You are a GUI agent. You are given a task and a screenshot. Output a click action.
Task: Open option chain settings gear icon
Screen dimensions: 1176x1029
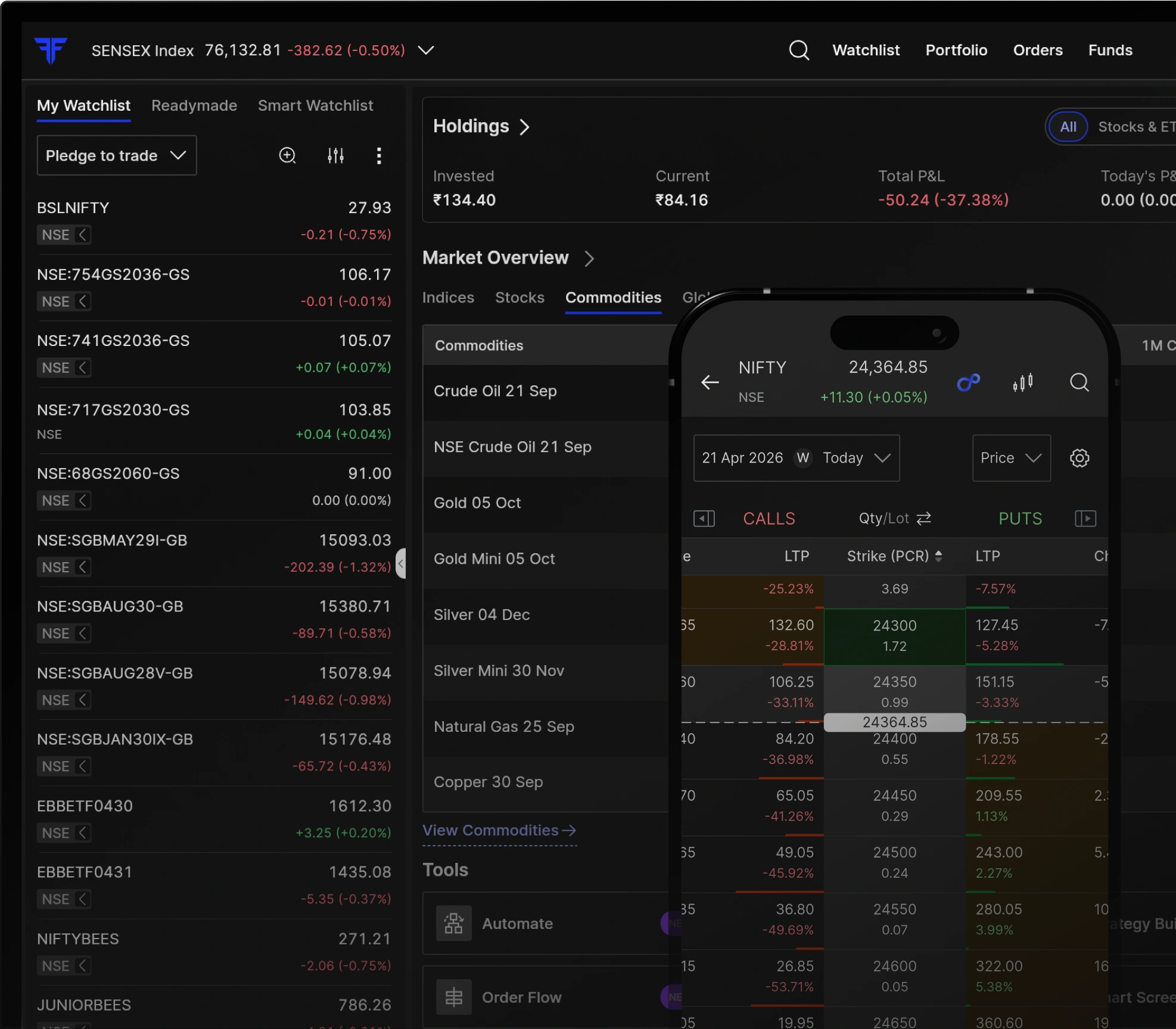click(1079, 458)
